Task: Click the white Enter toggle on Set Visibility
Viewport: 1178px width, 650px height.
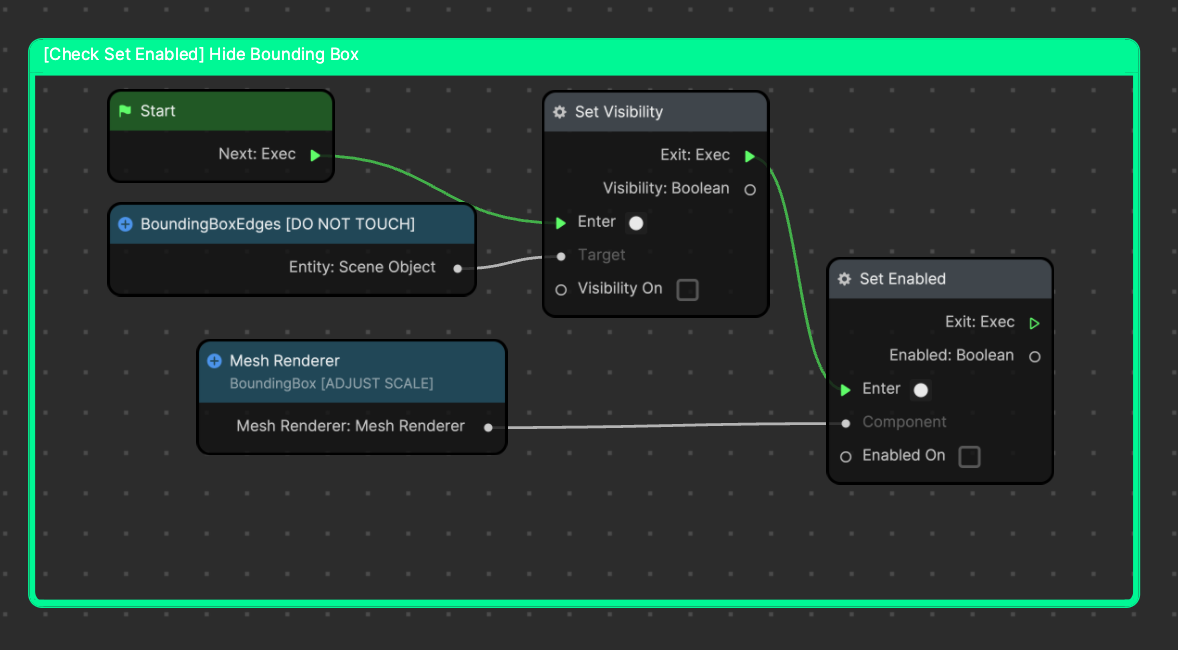Action: point(636,223)
